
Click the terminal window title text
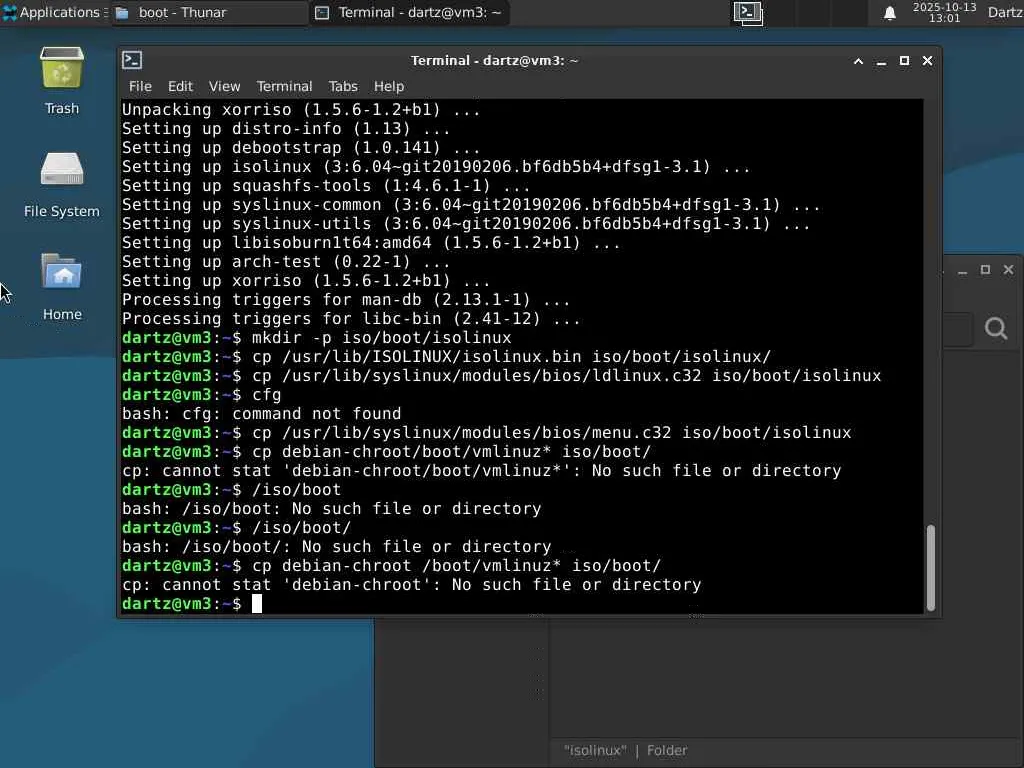[x=494, y=61]
